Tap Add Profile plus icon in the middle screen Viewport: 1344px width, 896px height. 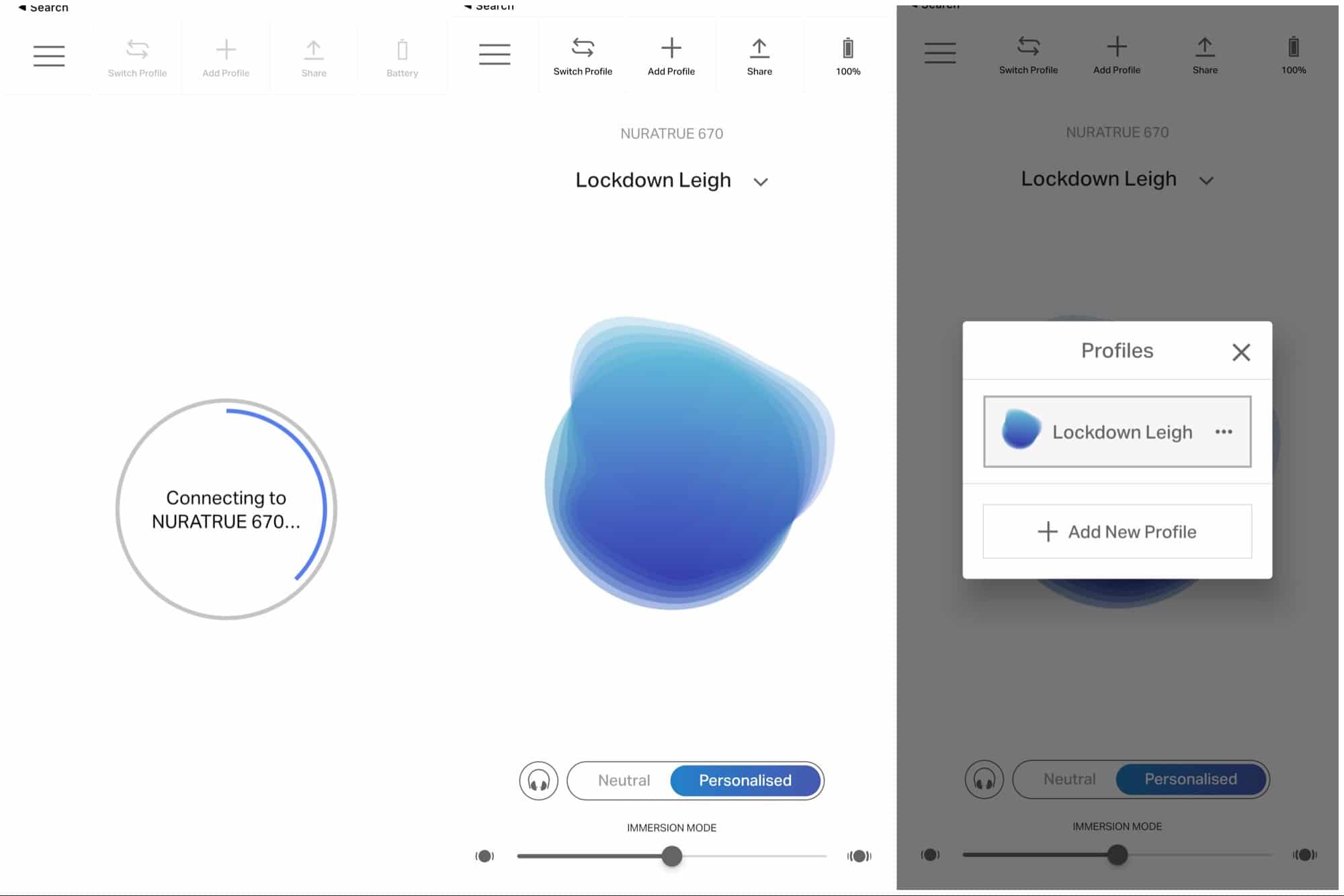[x=671, y=48]
